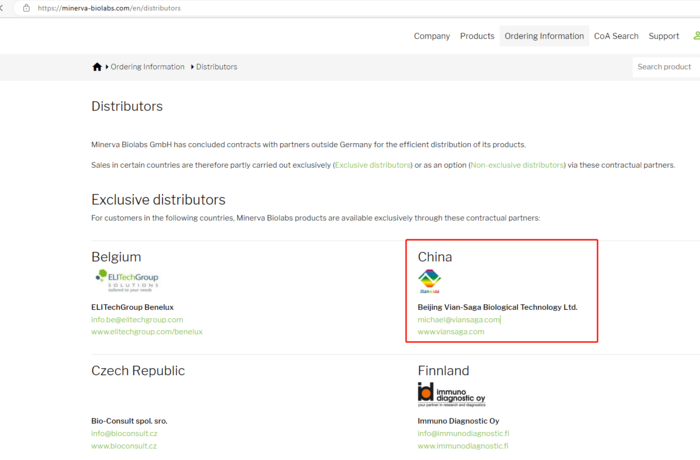The height and width of the screenshot is (460, 700).
Task: Email info@immunodiagnostic.fi
Action: click(463, 434)
